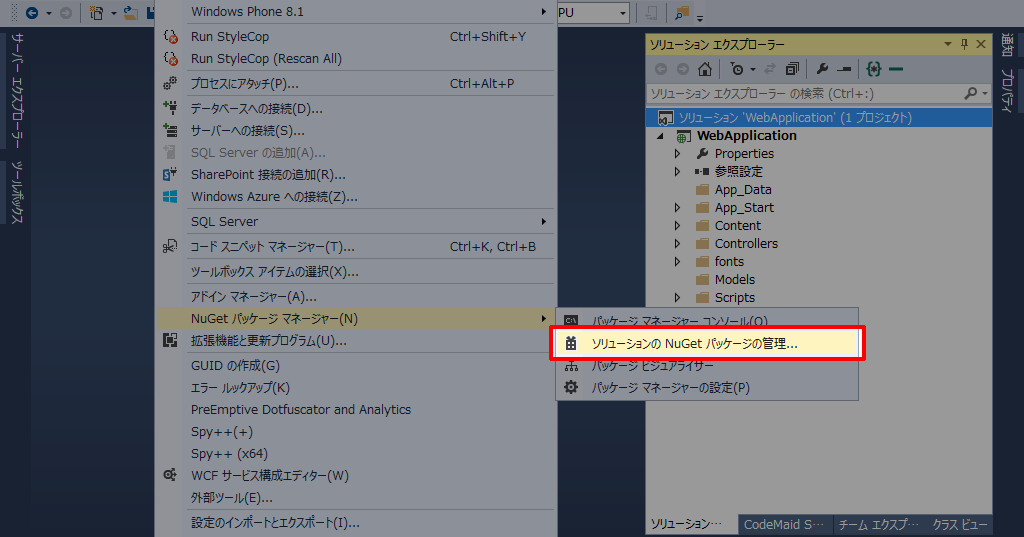Image resolution: width=1024 pixels, height=537 pixels.
Task: Expand the fonts folder arrow
Action: coord(677,261)
